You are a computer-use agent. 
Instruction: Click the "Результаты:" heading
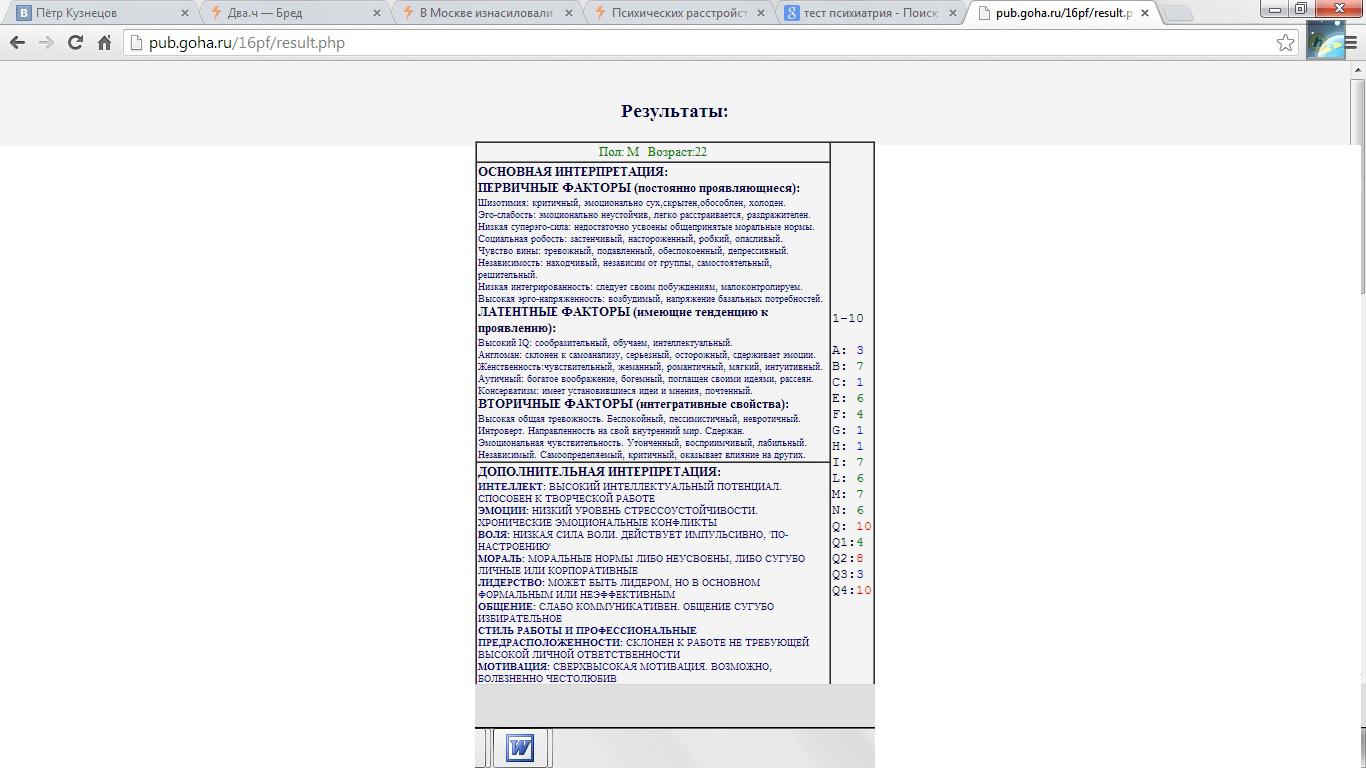pos(675,111)
